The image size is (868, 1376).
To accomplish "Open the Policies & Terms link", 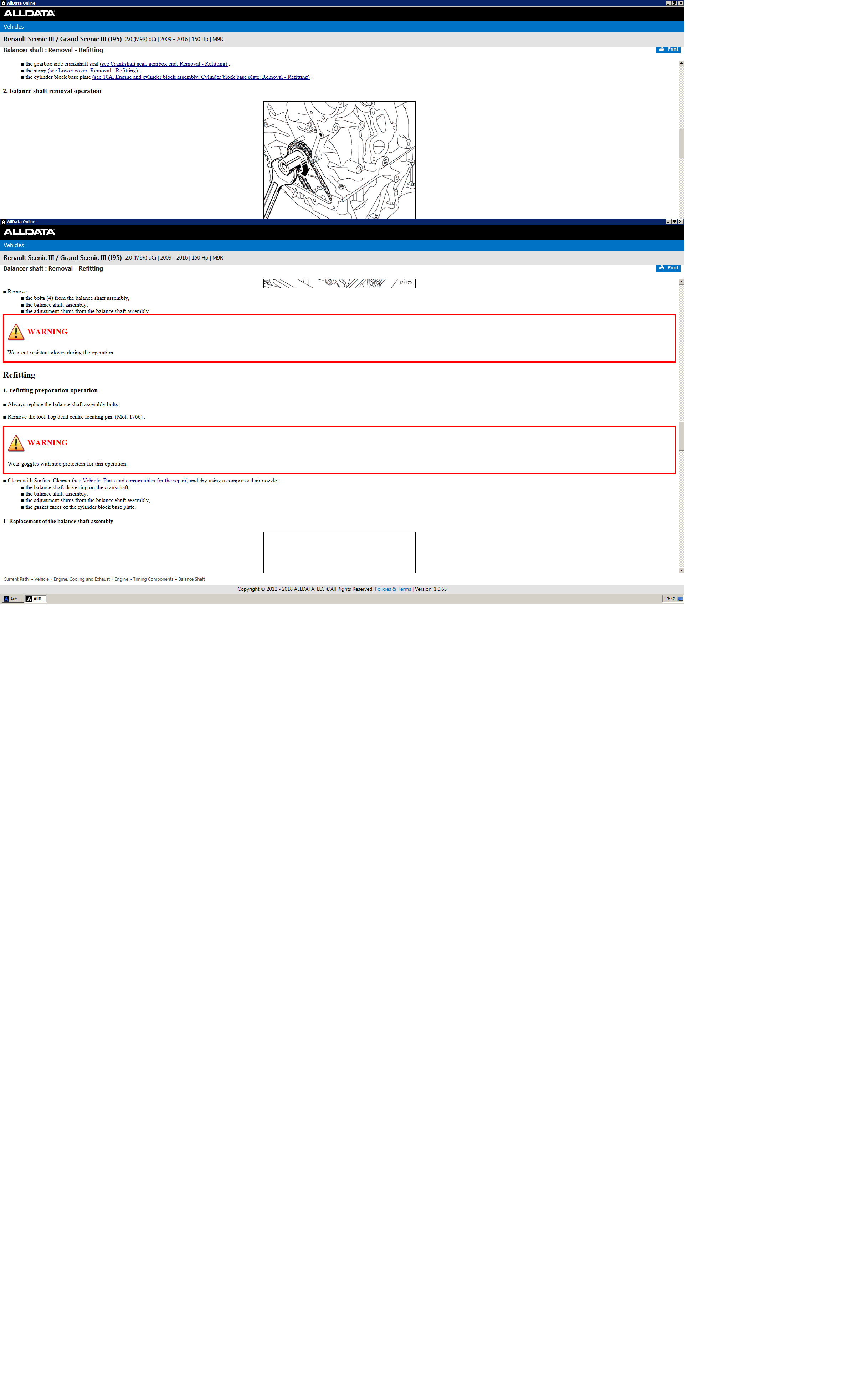I will click(x=392, y=589).
